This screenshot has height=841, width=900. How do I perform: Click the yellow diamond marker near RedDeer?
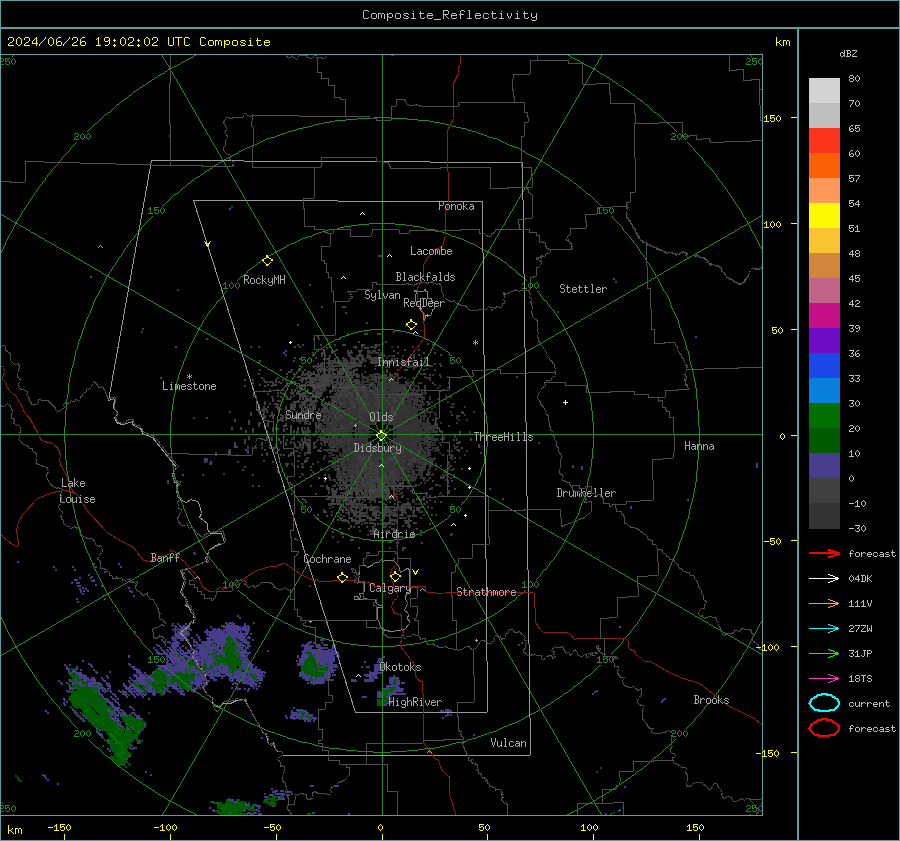(x=411, y=325)
